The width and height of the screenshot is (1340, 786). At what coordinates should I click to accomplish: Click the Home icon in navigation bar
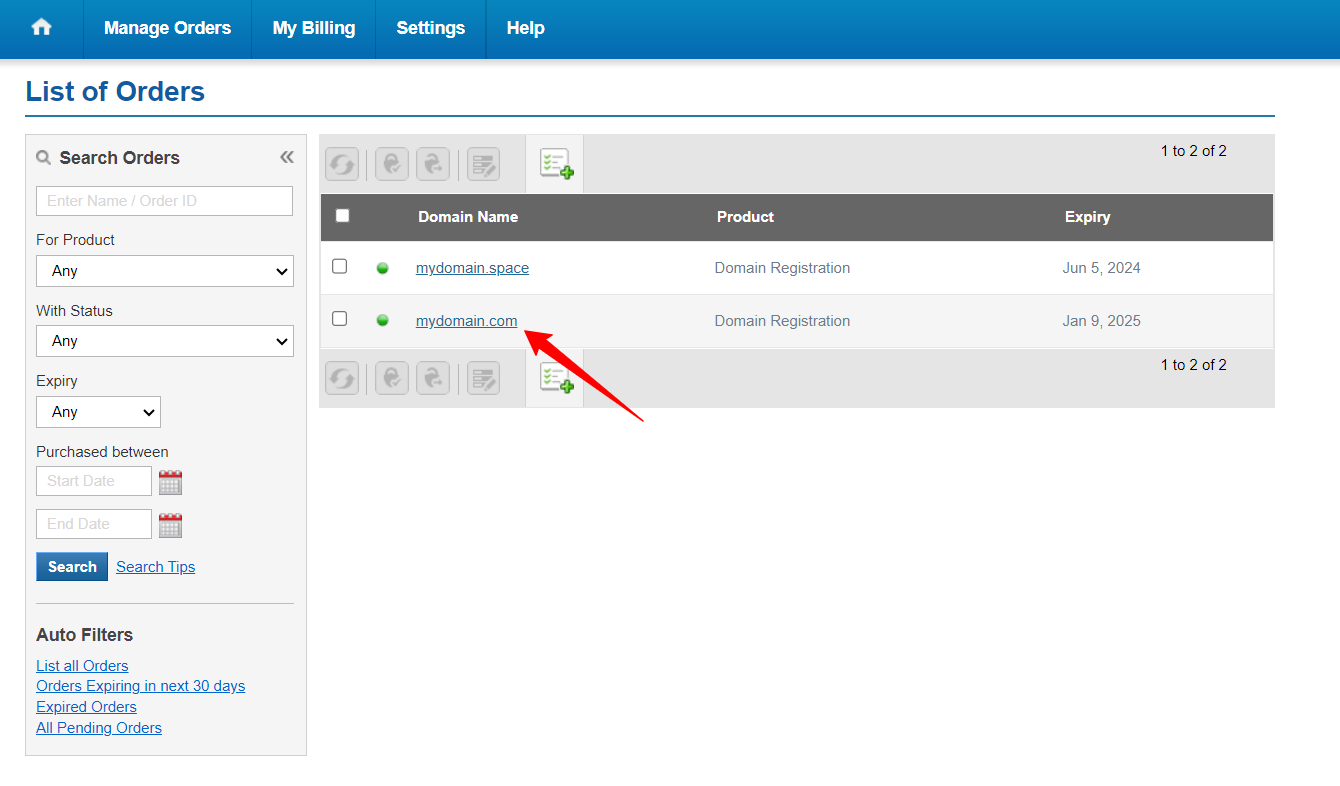pyautogui.click(x=41, y=28)
